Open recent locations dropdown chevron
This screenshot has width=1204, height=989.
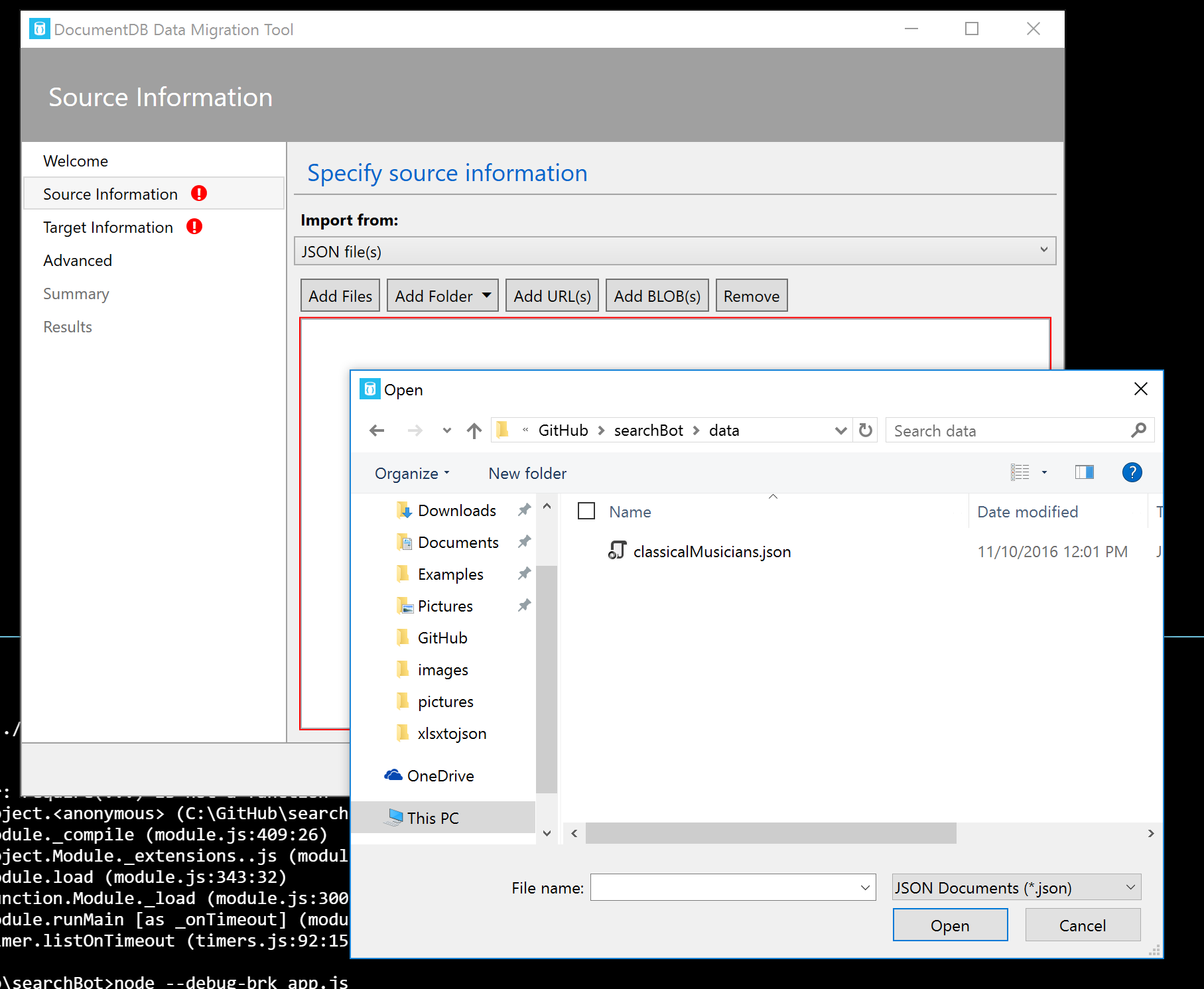coord(447,430)
